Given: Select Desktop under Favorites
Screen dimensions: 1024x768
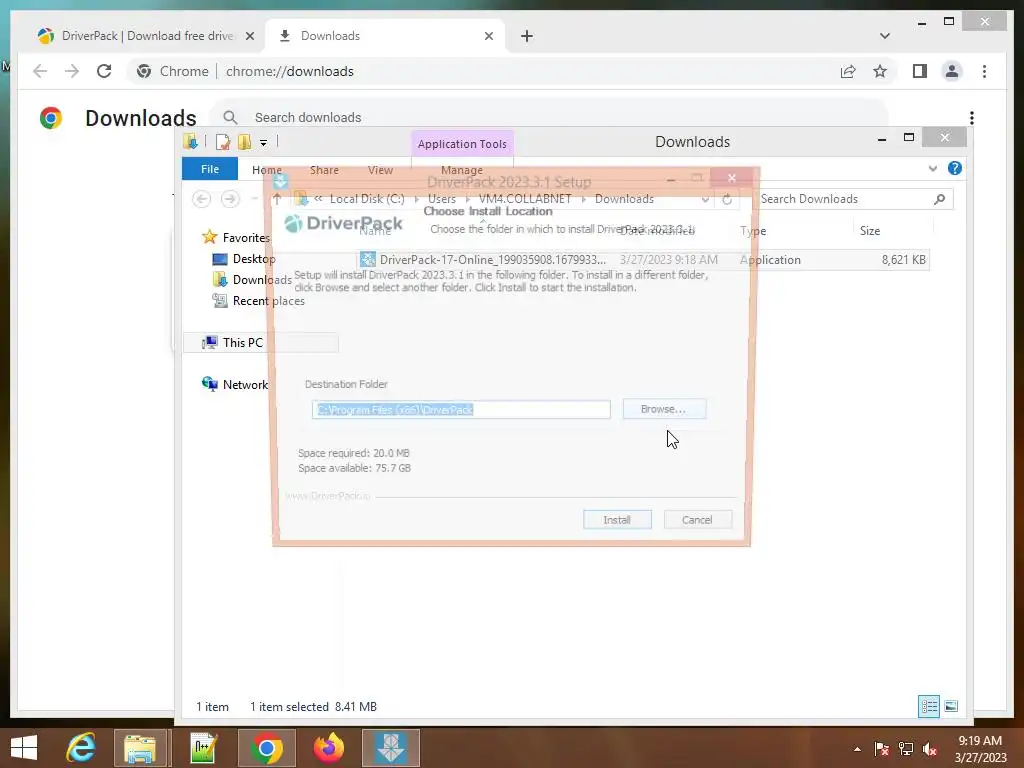Looking at the screenshot, I should click(244, 259).
